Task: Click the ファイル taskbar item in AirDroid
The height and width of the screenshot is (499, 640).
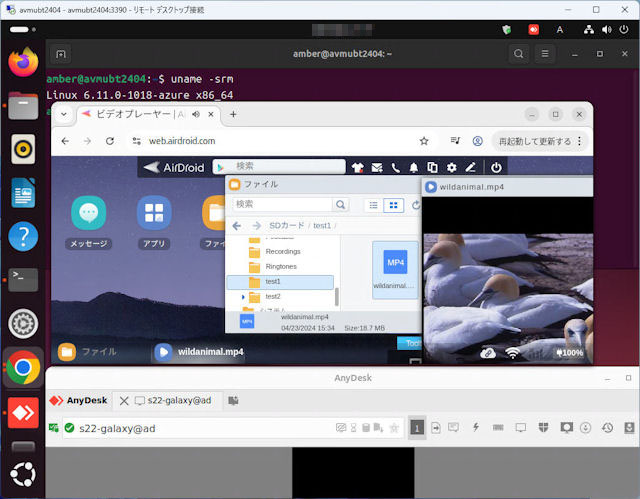Action: click(88, 352)
